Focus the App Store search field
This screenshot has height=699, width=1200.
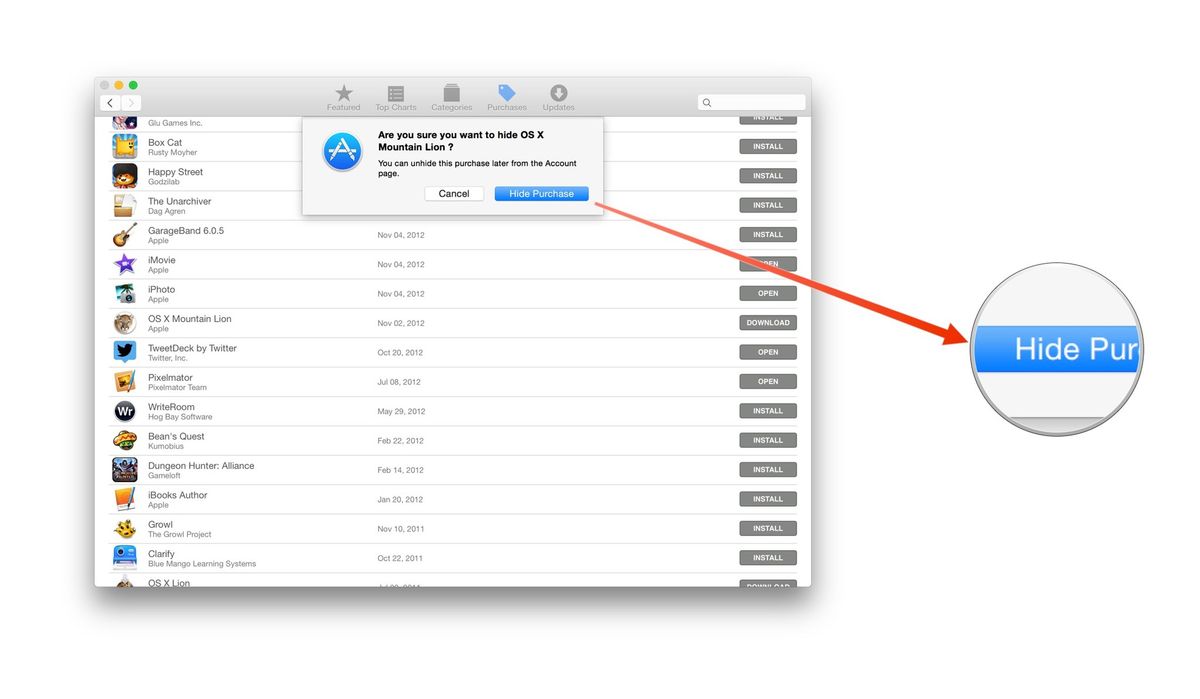(x=751, y=102)
